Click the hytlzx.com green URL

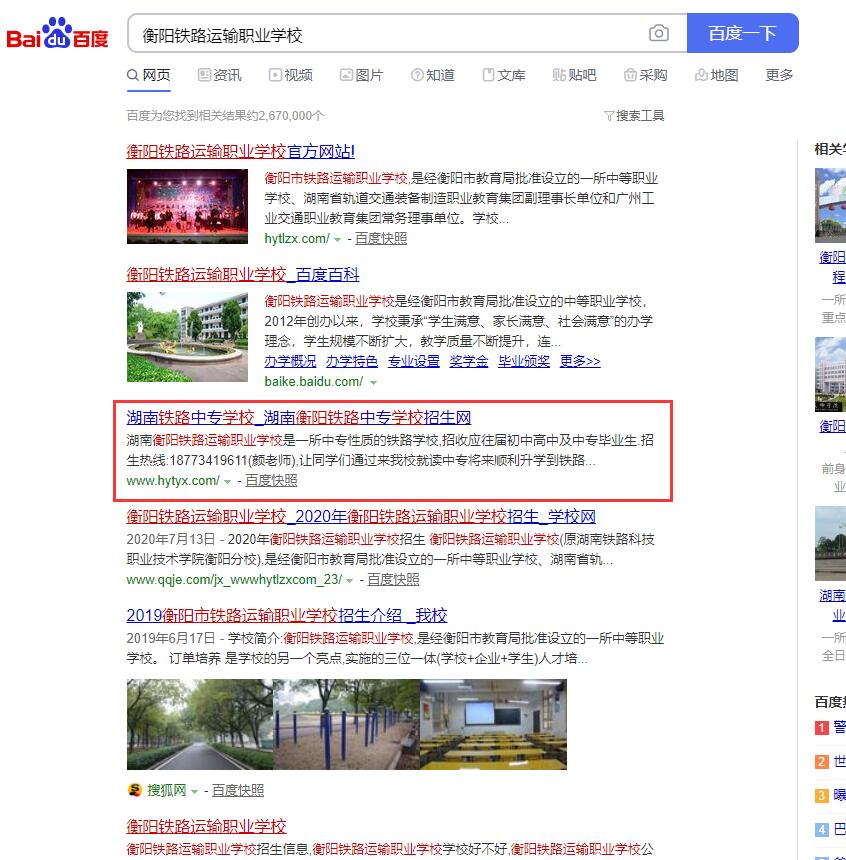[297, 239]
